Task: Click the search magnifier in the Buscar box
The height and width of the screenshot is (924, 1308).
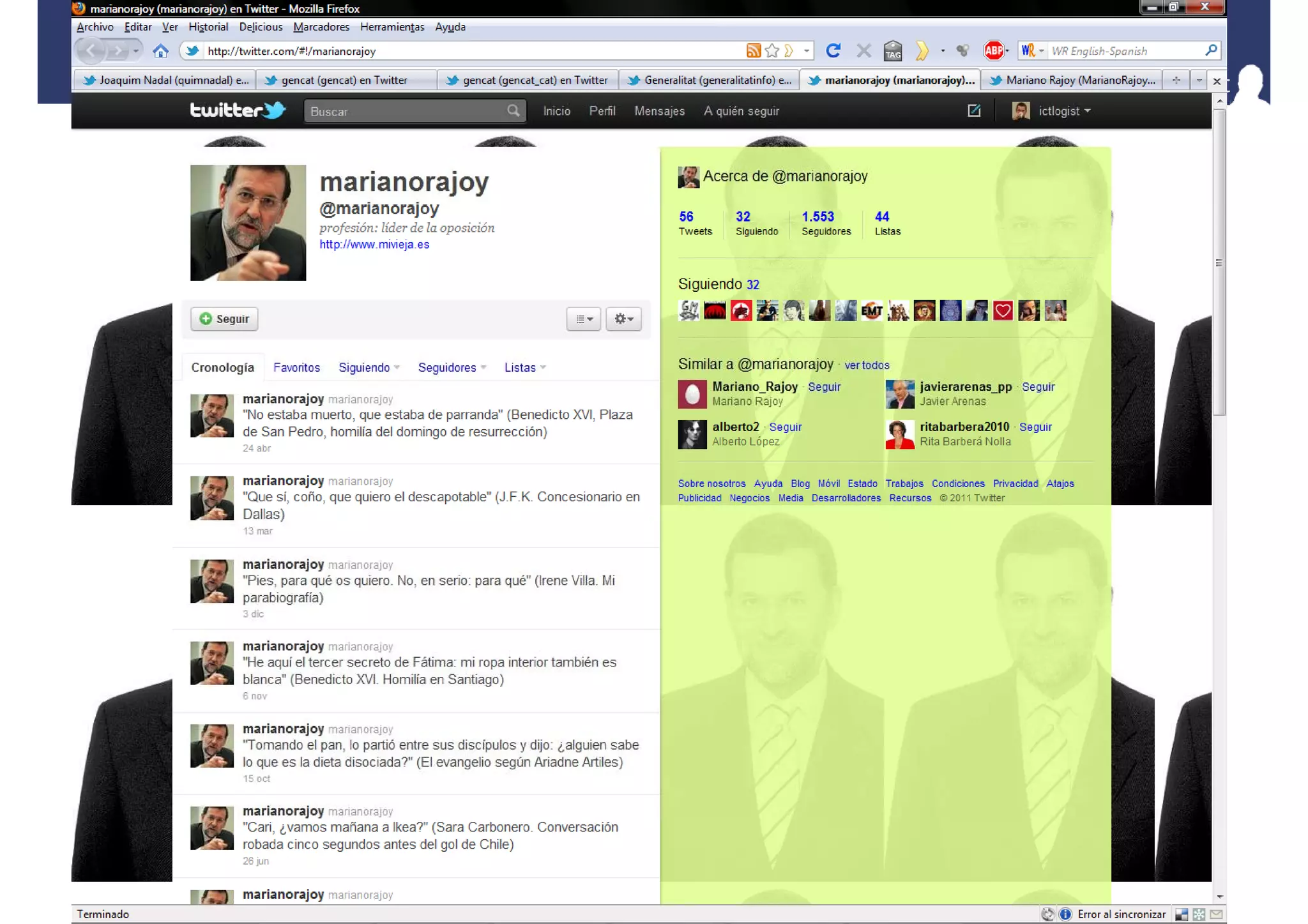Action: coord(513,111)
